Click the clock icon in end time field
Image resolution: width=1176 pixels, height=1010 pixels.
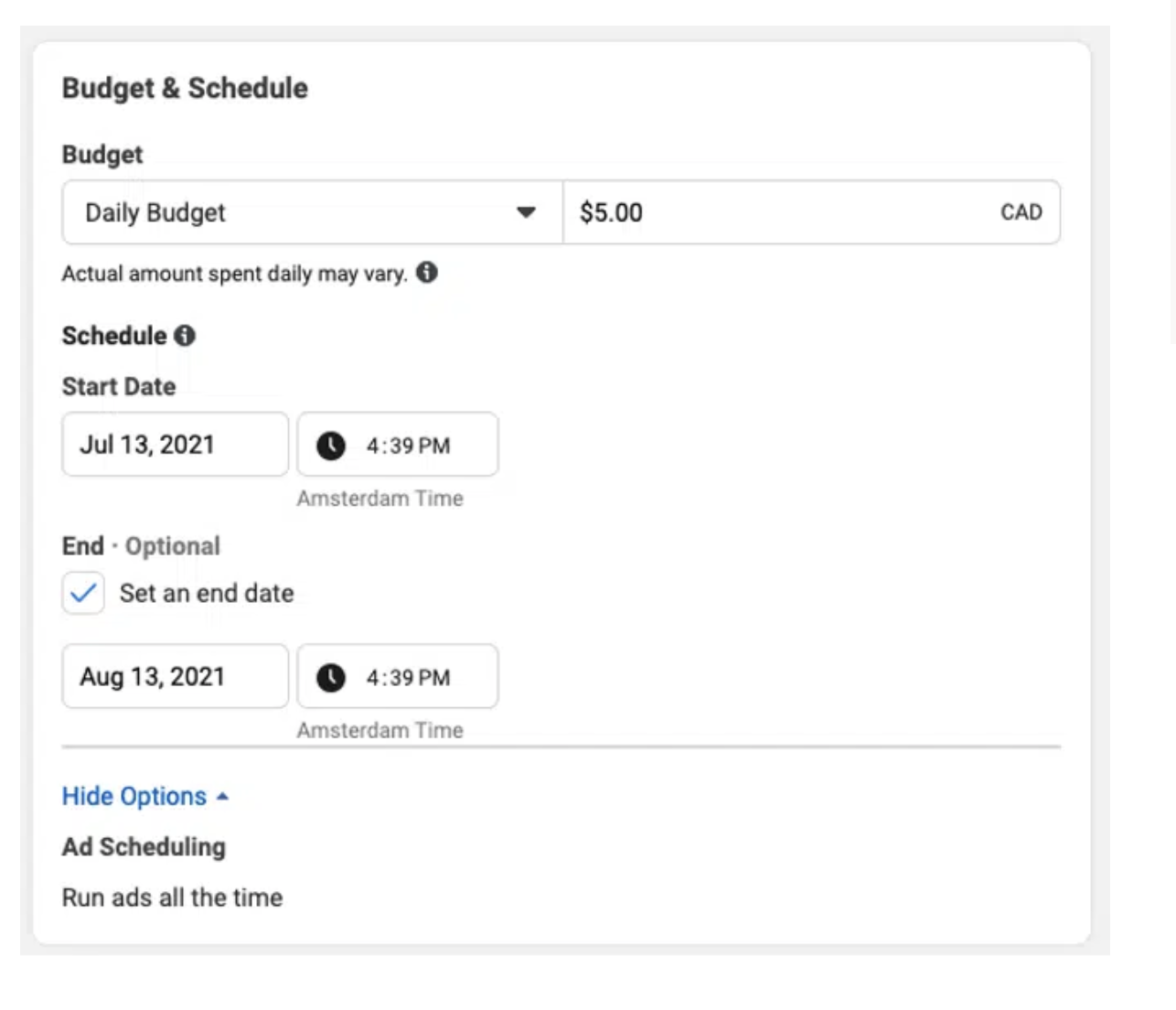coord(331,678)
